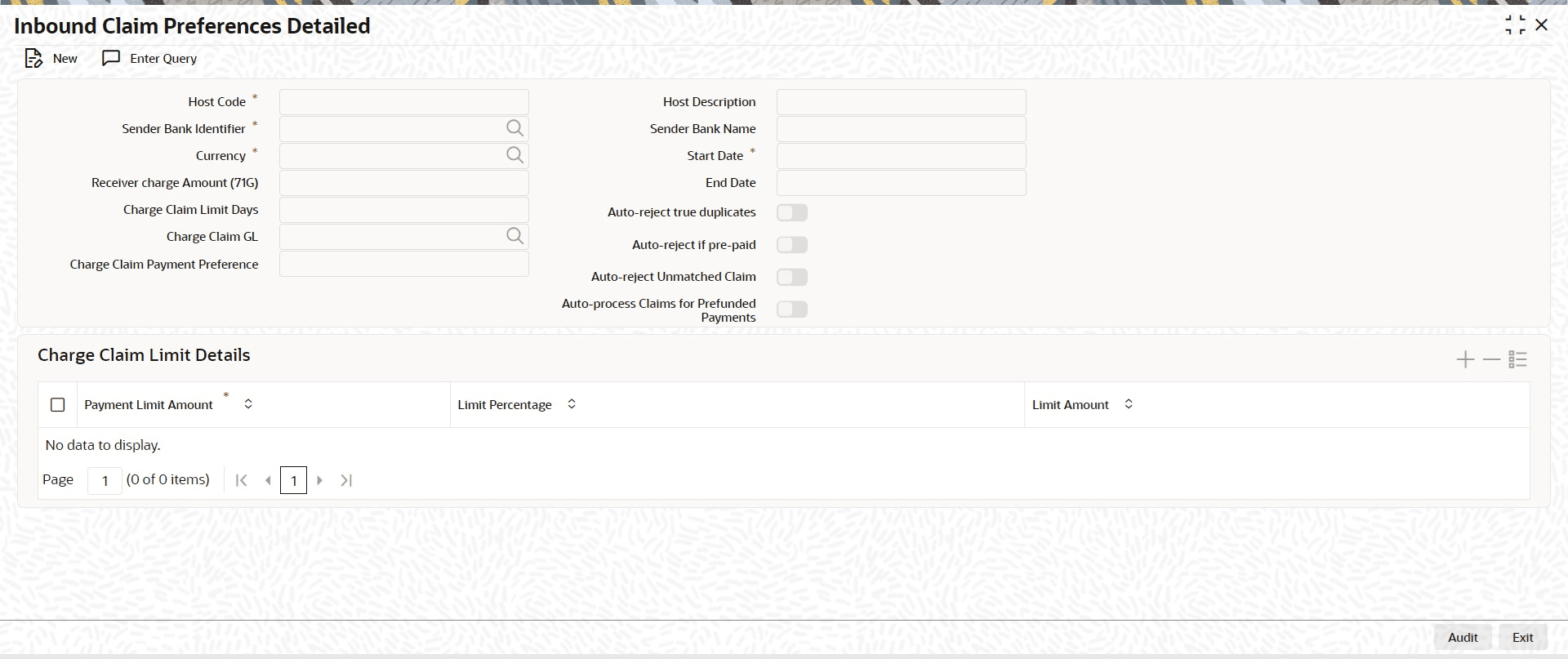
Task: Toggle Auto-reject if pre-paid switch
Action: click(x=792, y=245)
